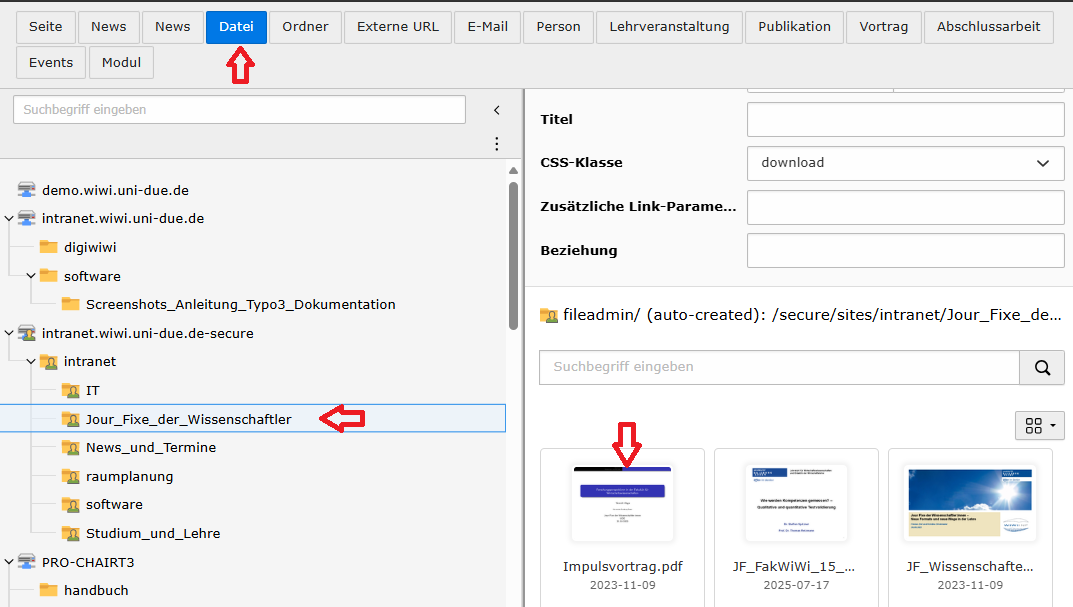This screenshot has width=1073, height=607.
Task: Click the search magnifier button in file list
Action: tap(1042, 367)
